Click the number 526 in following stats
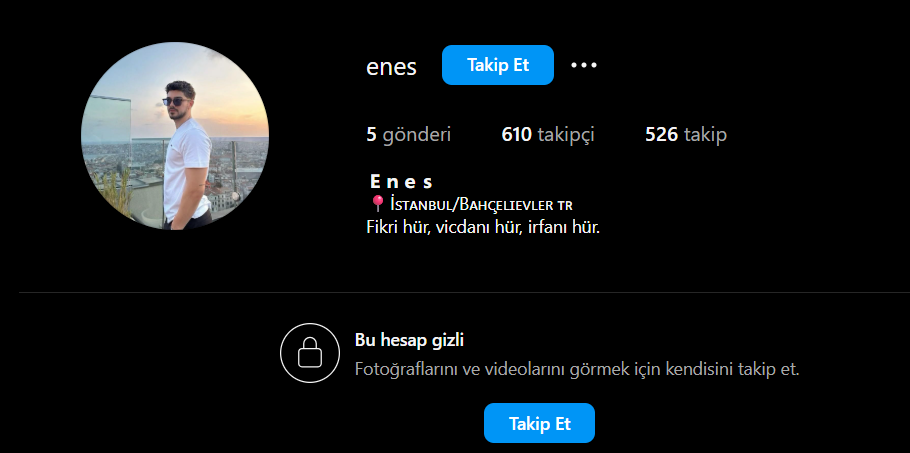The image size is (910, 453). pos(662,135)
